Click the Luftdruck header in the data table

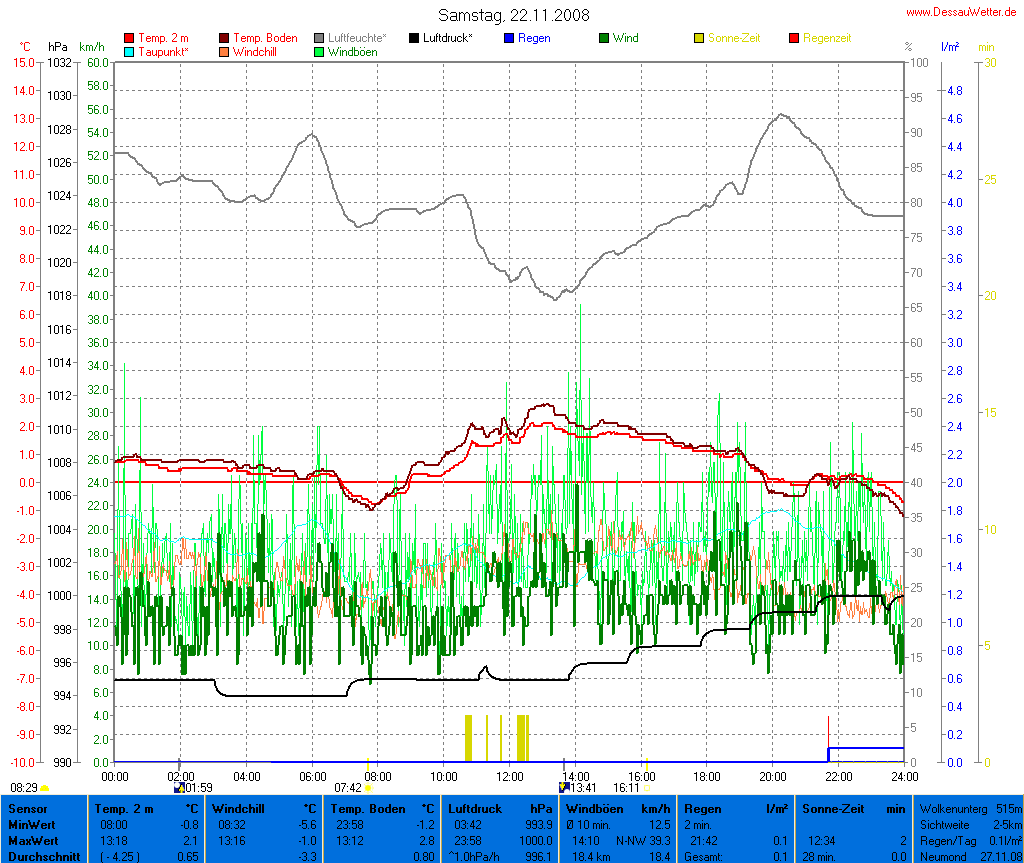click(475, 808)
